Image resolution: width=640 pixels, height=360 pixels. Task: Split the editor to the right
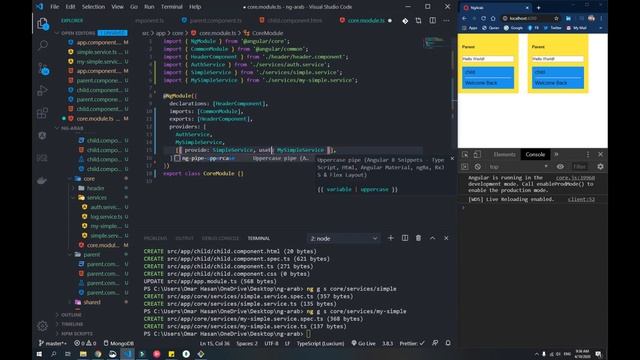(432, 20)
